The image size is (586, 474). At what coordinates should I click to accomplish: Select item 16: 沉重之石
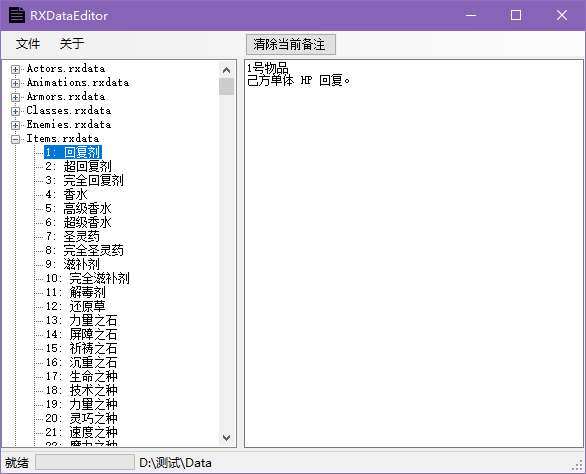pos(81,363)
